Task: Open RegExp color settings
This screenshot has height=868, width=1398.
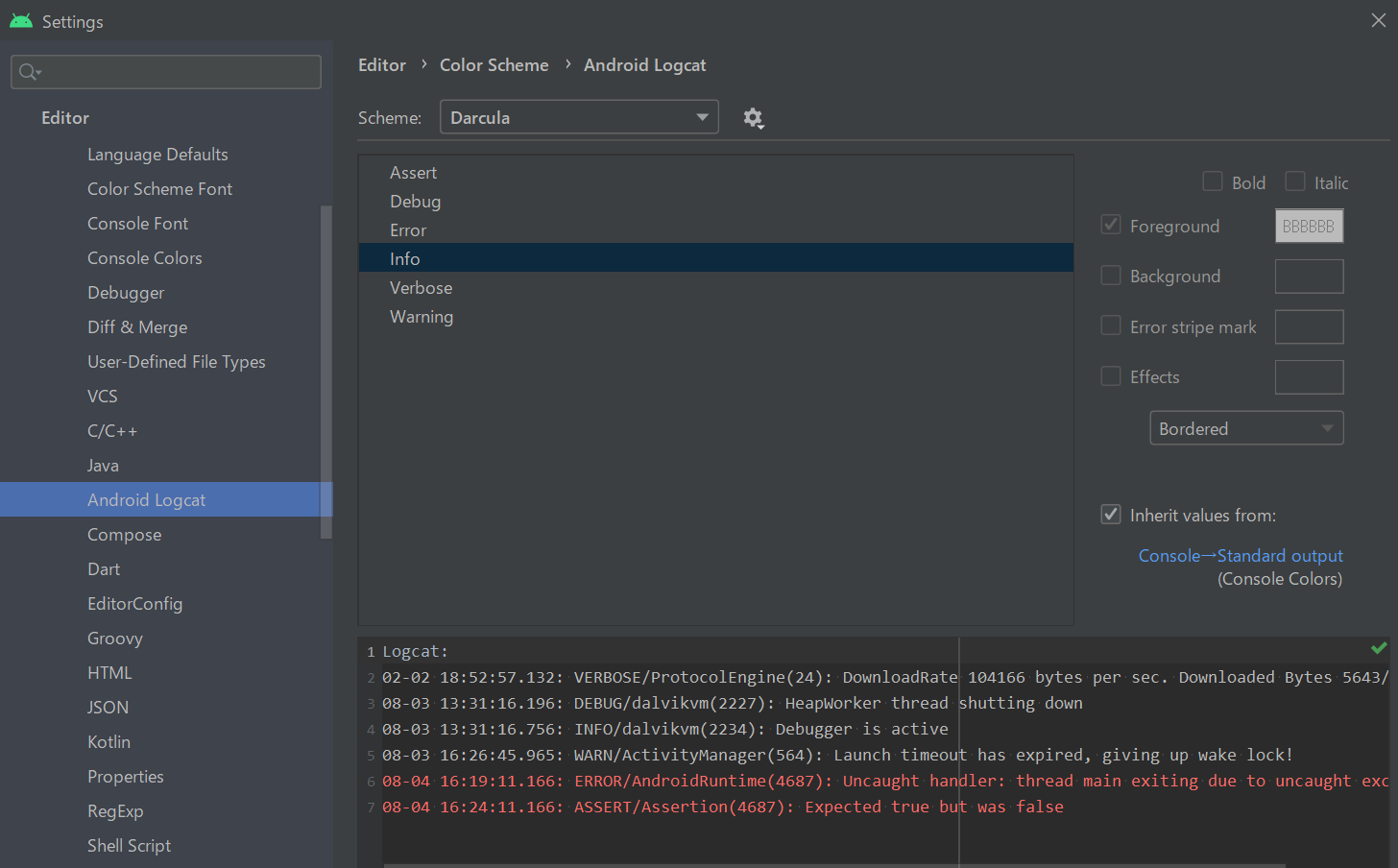Action: click(115, 811)
